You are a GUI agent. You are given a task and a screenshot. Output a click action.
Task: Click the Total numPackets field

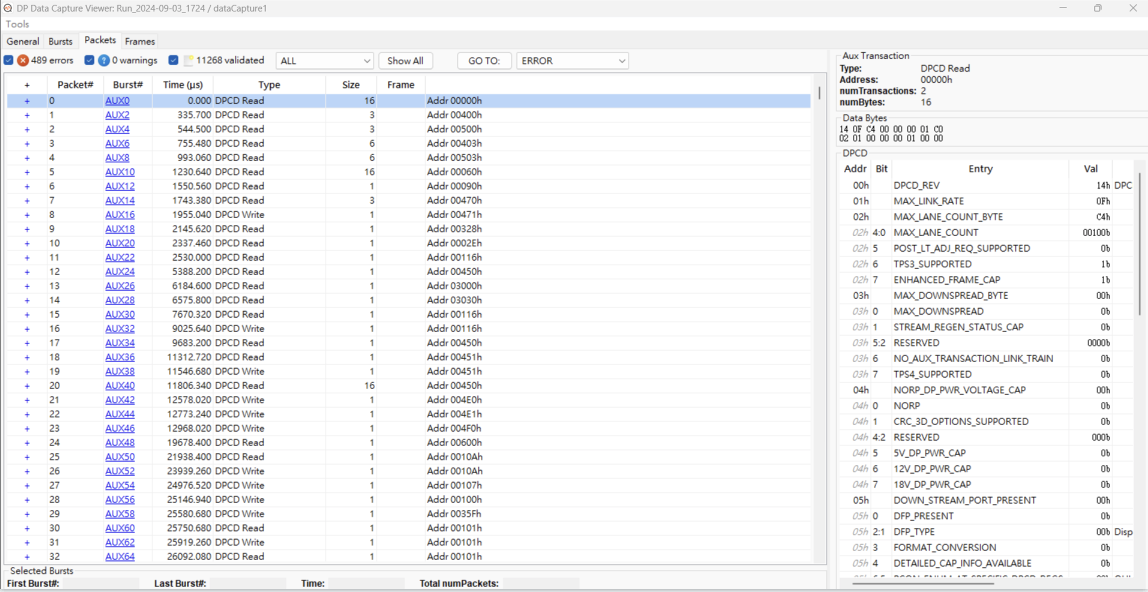click(x=541, y=583)
